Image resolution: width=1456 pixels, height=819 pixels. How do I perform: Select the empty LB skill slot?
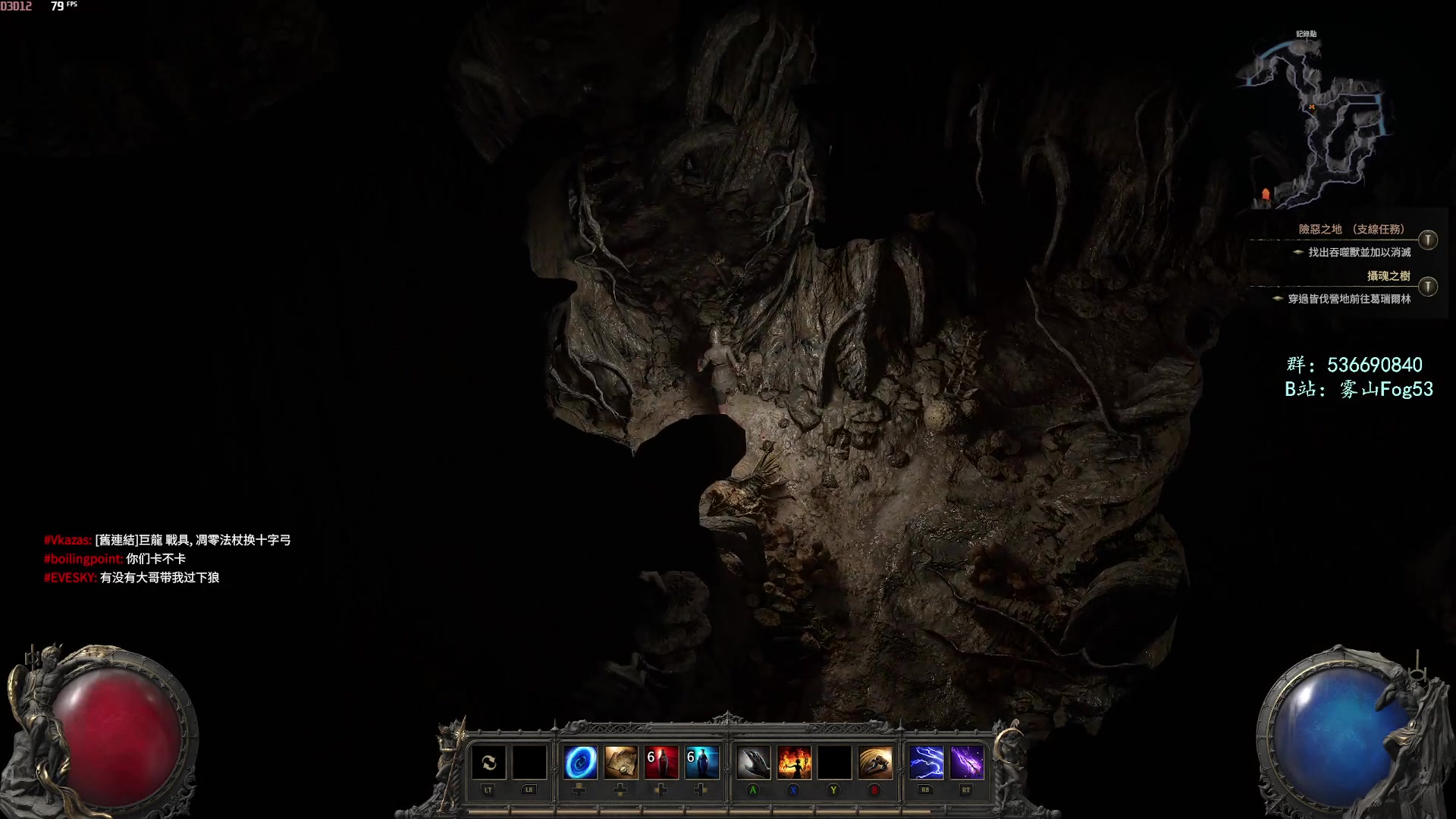pos(529,762)
